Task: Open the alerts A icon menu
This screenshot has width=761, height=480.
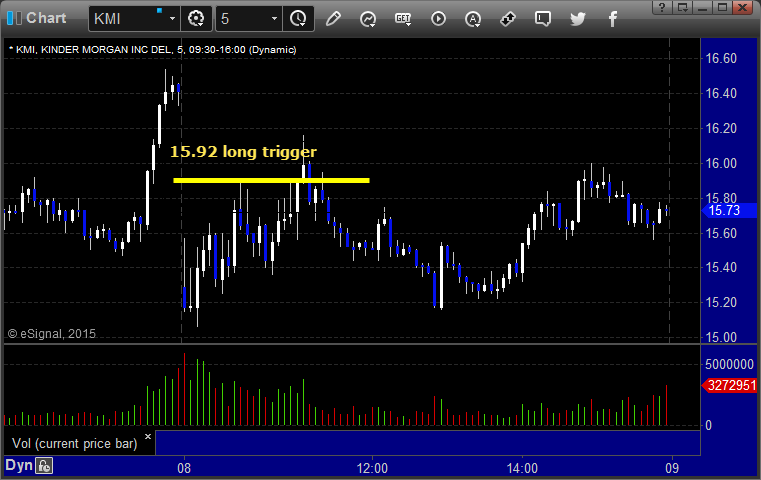Action: 473,19
